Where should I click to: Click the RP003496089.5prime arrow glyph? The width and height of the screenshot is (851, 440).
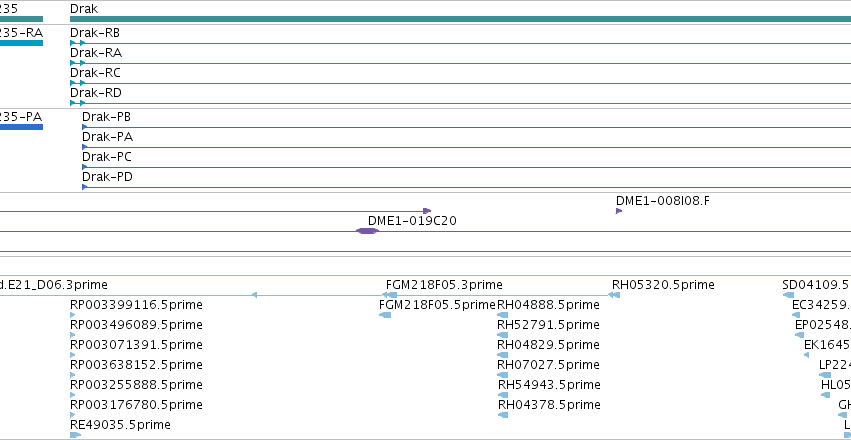point(73,335)
